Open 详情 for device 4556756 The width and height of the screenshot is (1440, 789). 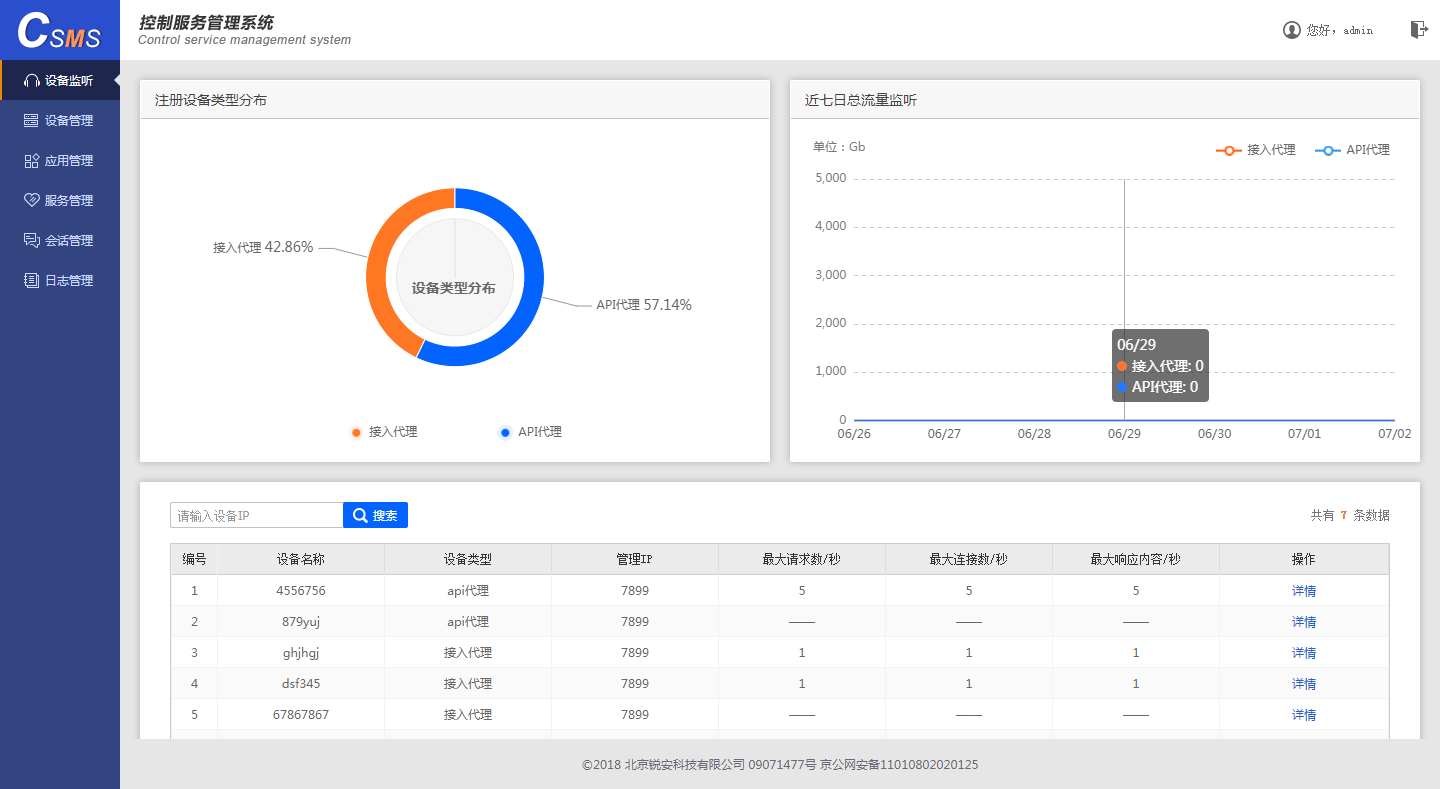(x=1304, y=591)
